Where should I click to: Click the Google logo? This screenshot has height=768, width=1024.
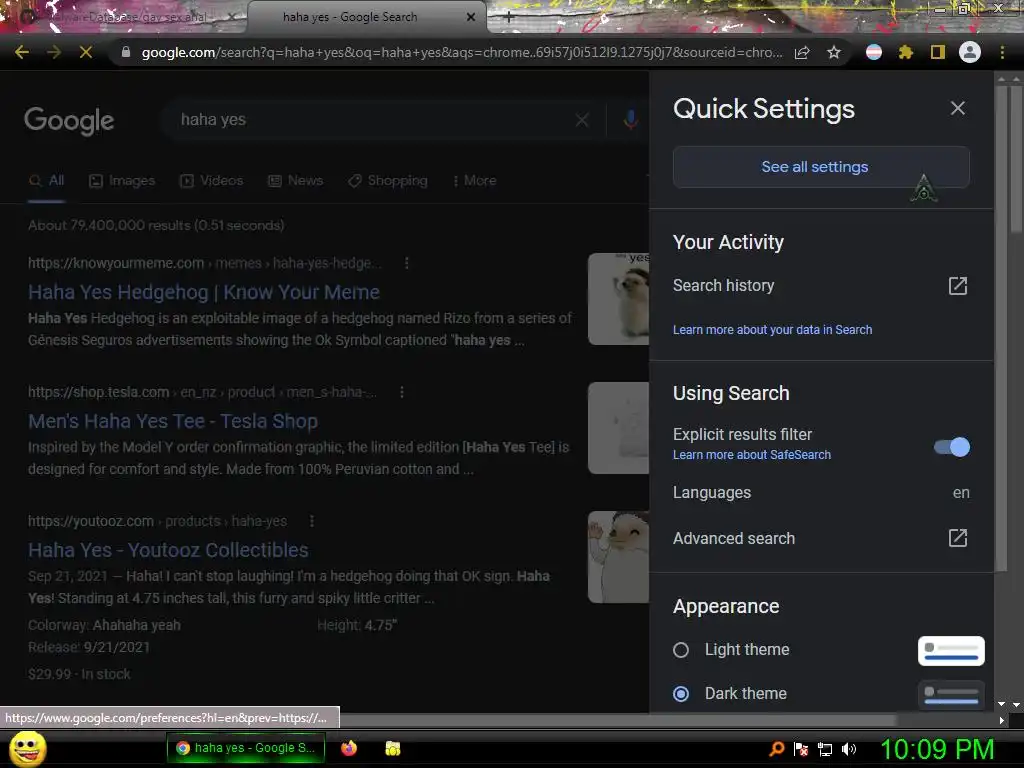tap(69, 120)
